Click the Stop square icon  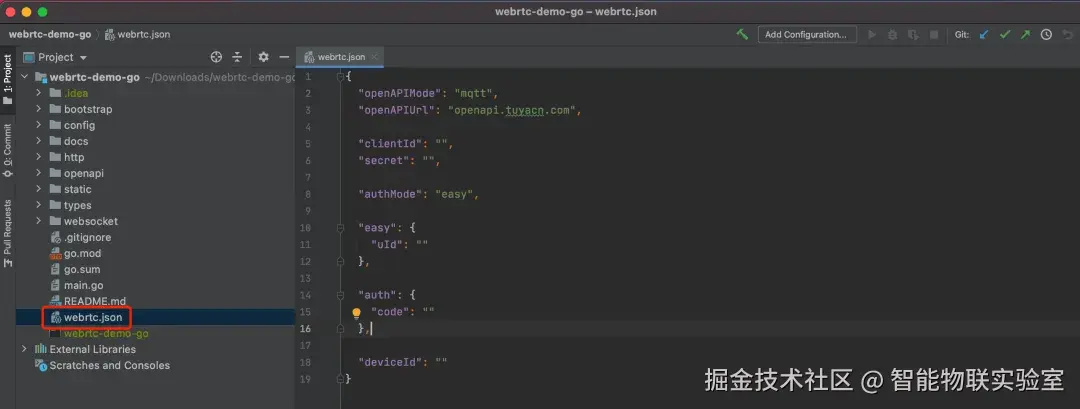point(934,34)
